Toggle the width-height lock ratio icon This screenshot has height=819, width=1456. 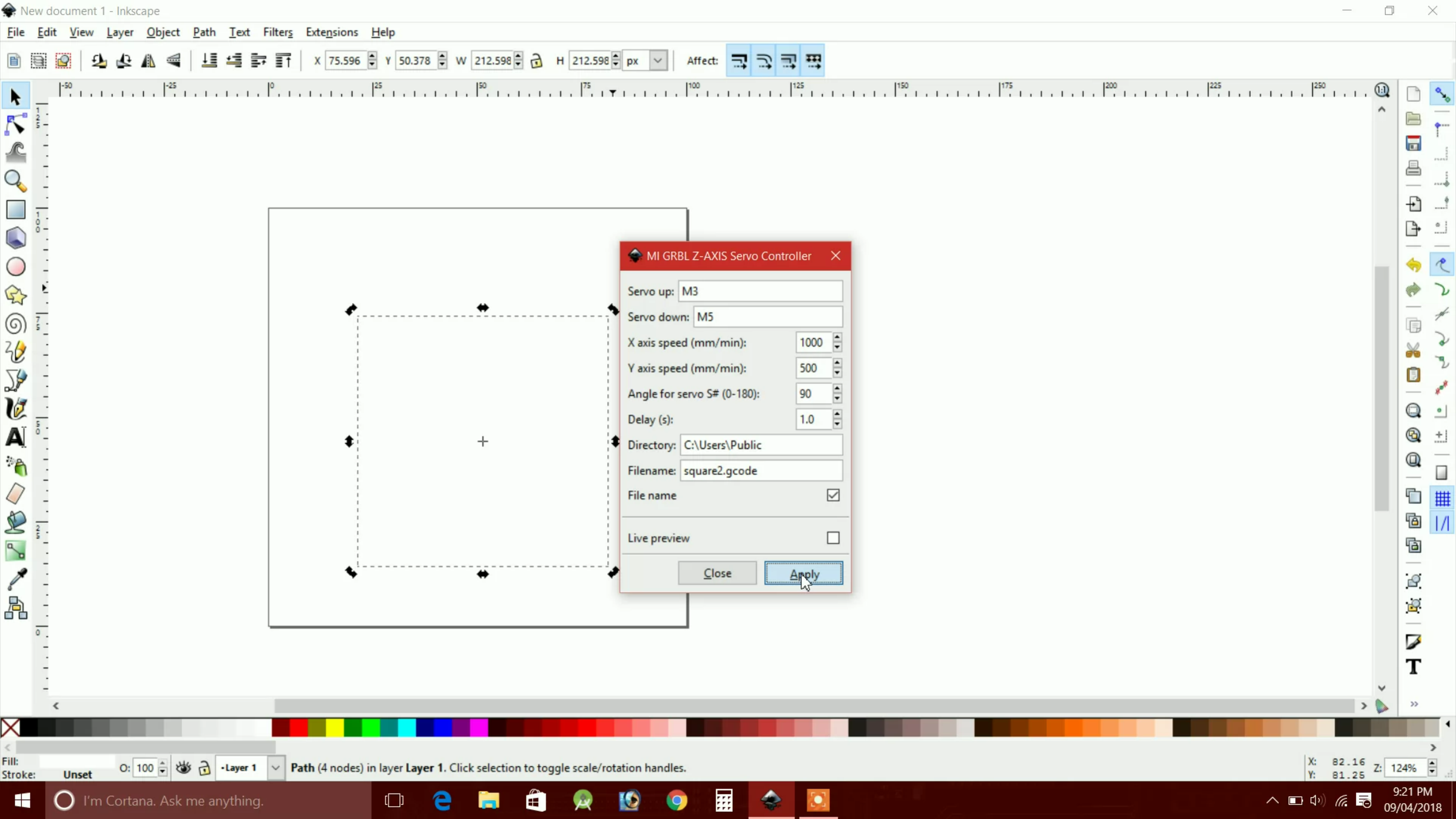[536, 61]
